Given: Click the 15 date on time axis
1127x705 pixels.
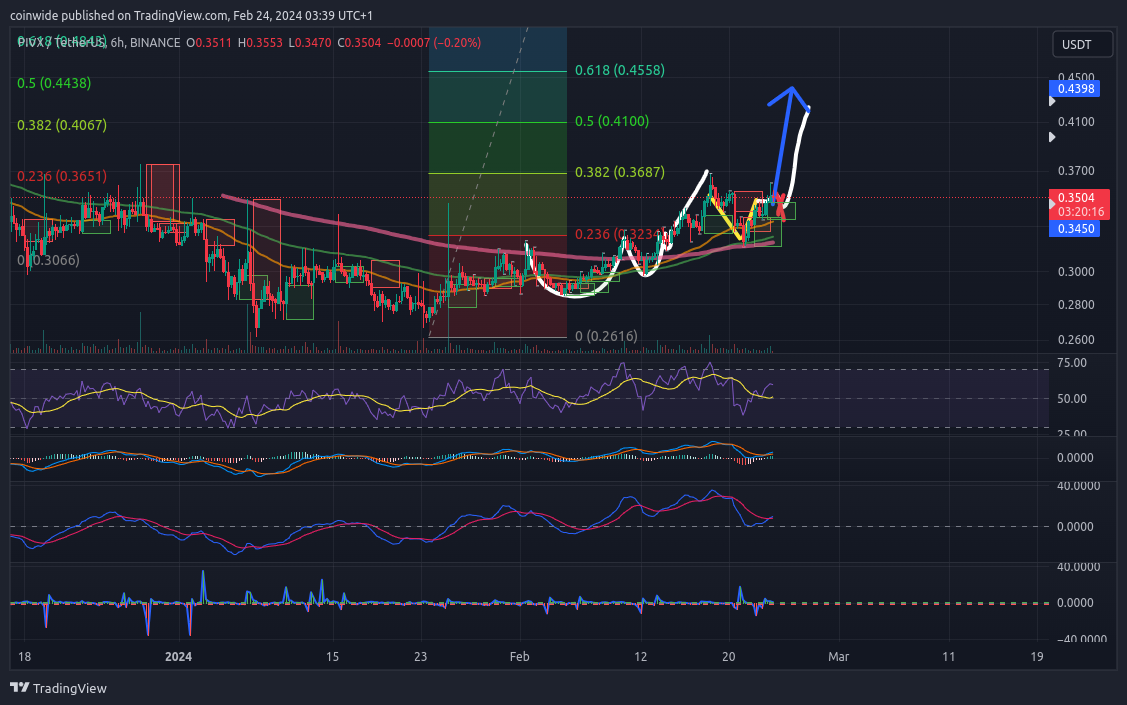Looking at the screenshot, I should [332, 657].
